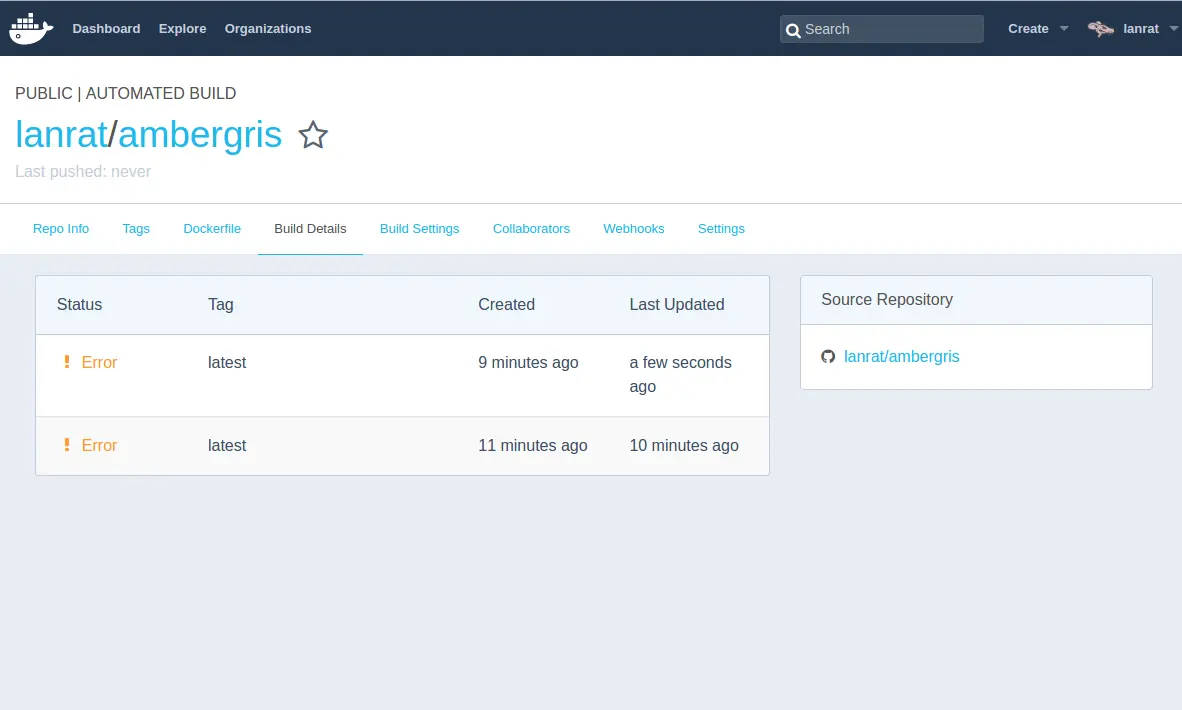The width and height of the screenshot is (1182, 710).
Task: Click the 'a few seconds ago' updated cell
Action: coord(681,375)
